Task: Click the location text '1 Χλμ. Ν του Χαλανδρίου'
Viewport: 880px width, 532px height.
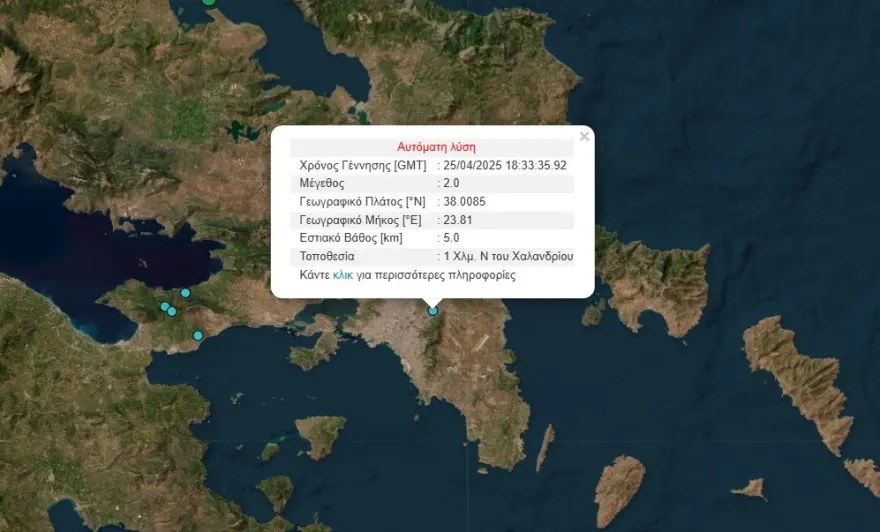Action: pos(509,256)
